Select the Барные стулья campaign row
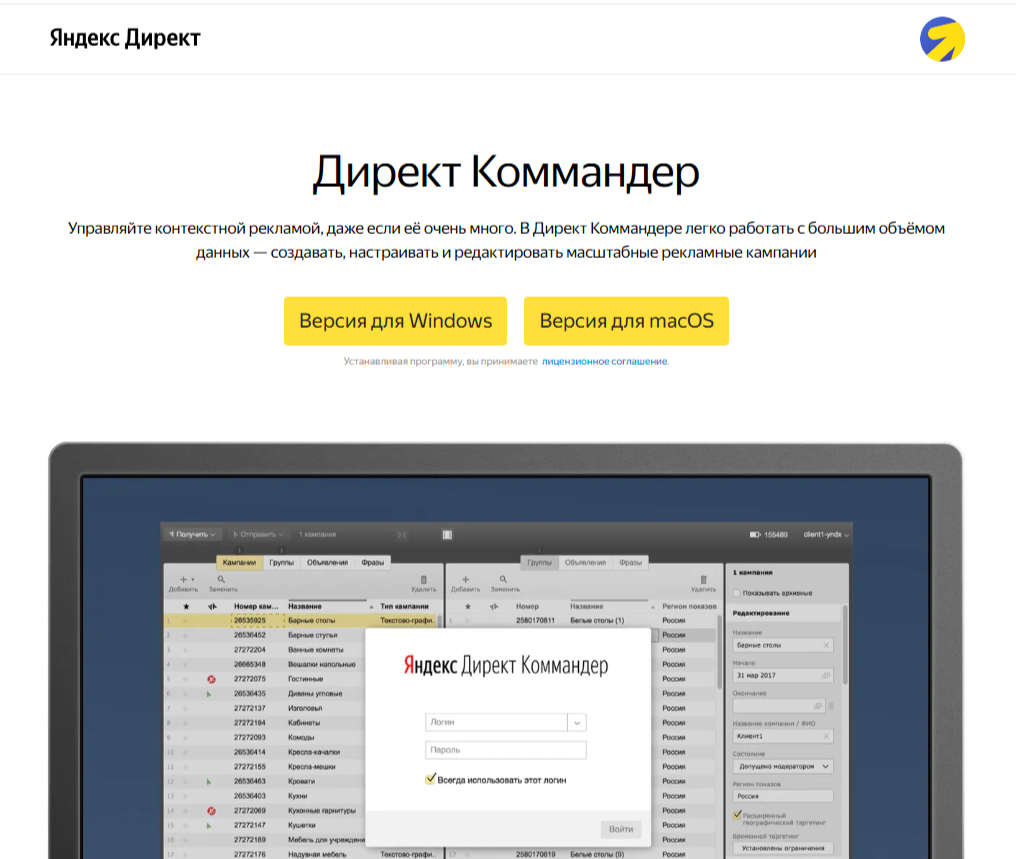The height and width of the screenshot is (859, 1016). click(x=266, y=635)
